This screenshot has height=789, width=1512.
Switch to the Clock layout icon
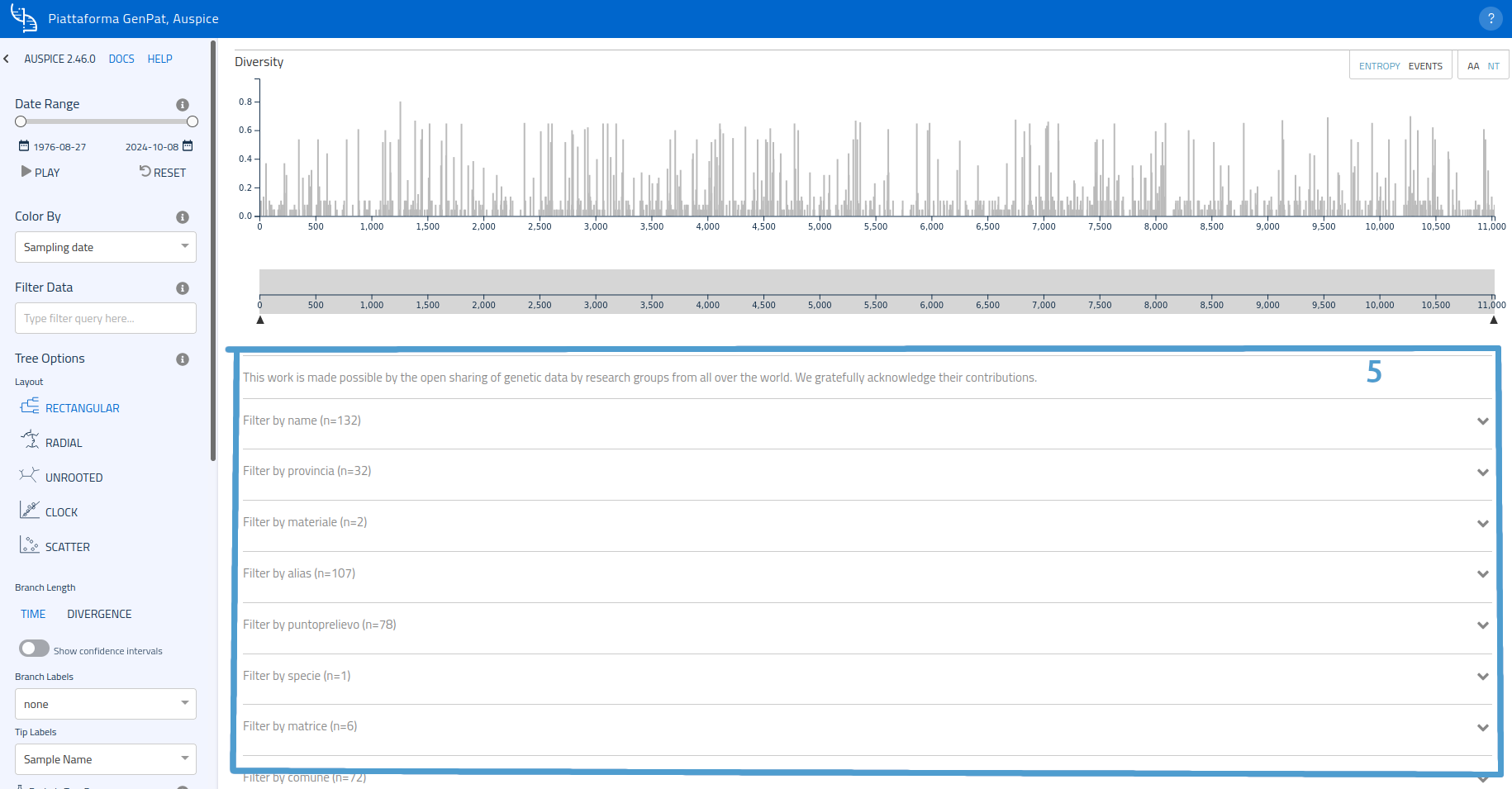30,510
